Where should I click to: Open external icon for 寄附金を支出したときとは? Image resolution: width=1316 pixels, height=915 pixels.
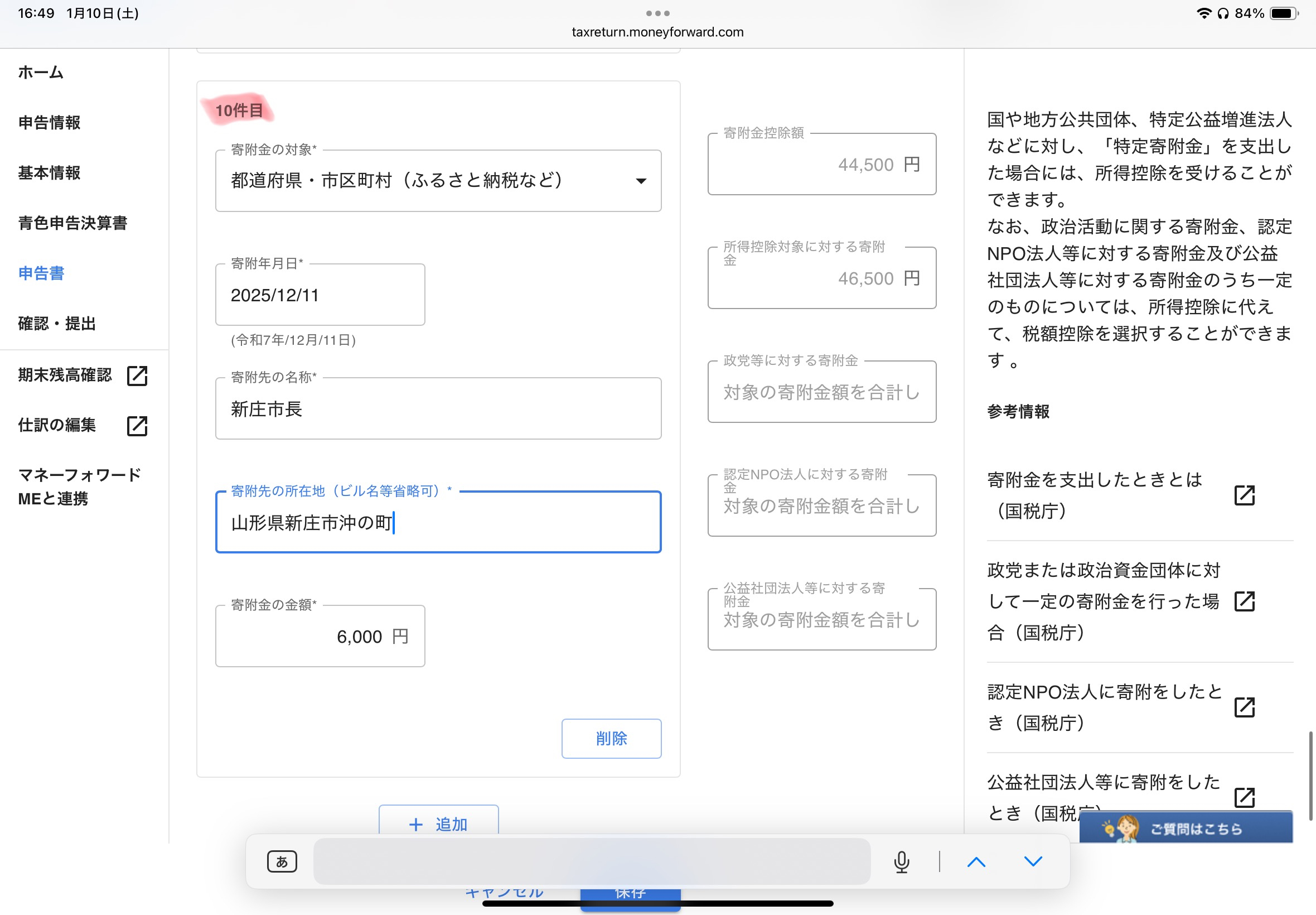(x=1245, y=495)
